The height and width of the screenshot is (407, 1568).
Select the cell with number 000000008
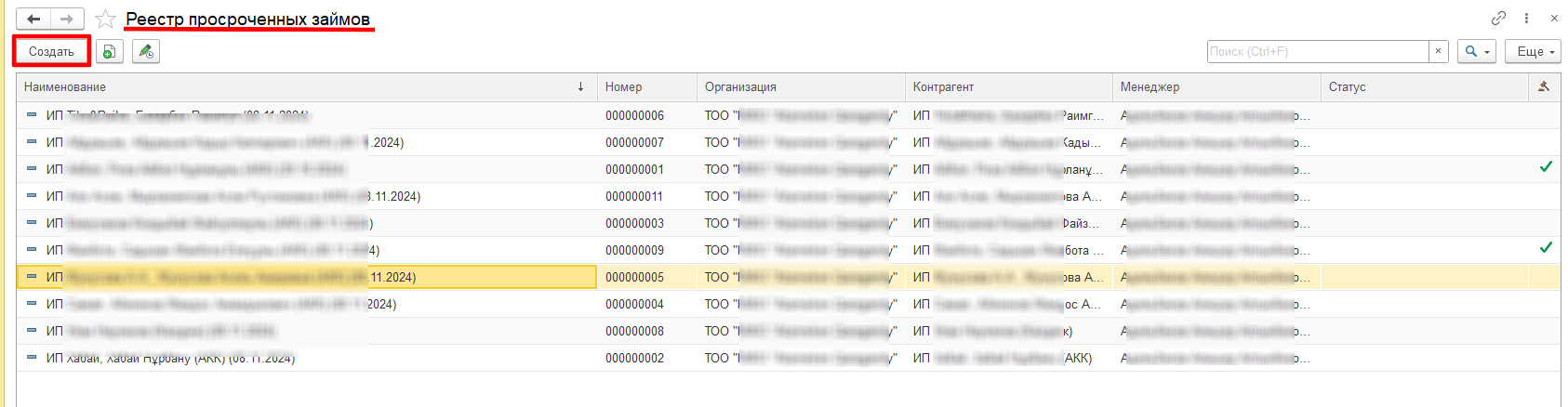point(646,331)
